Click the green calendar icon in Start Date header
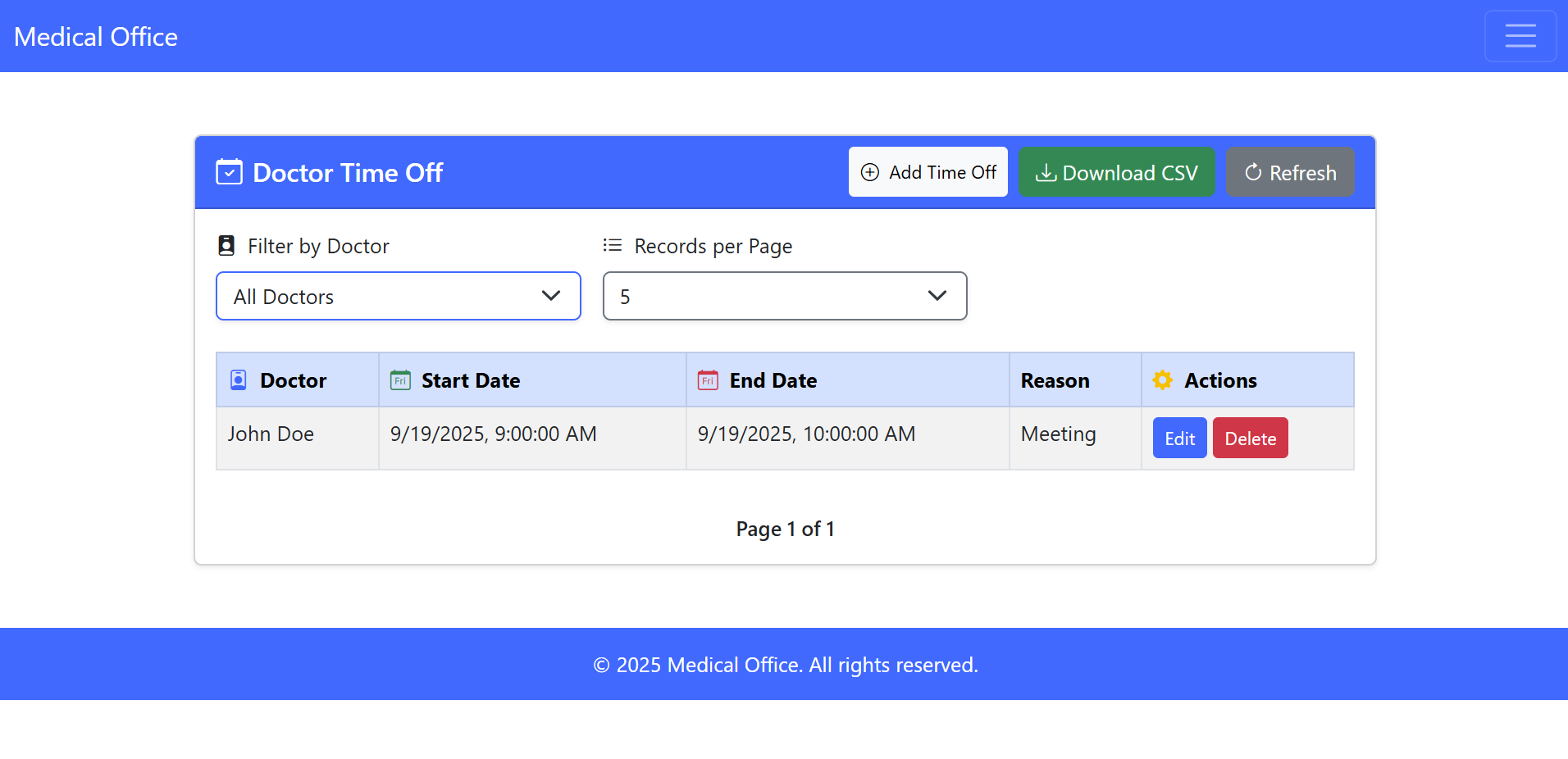 coord(400,380)
